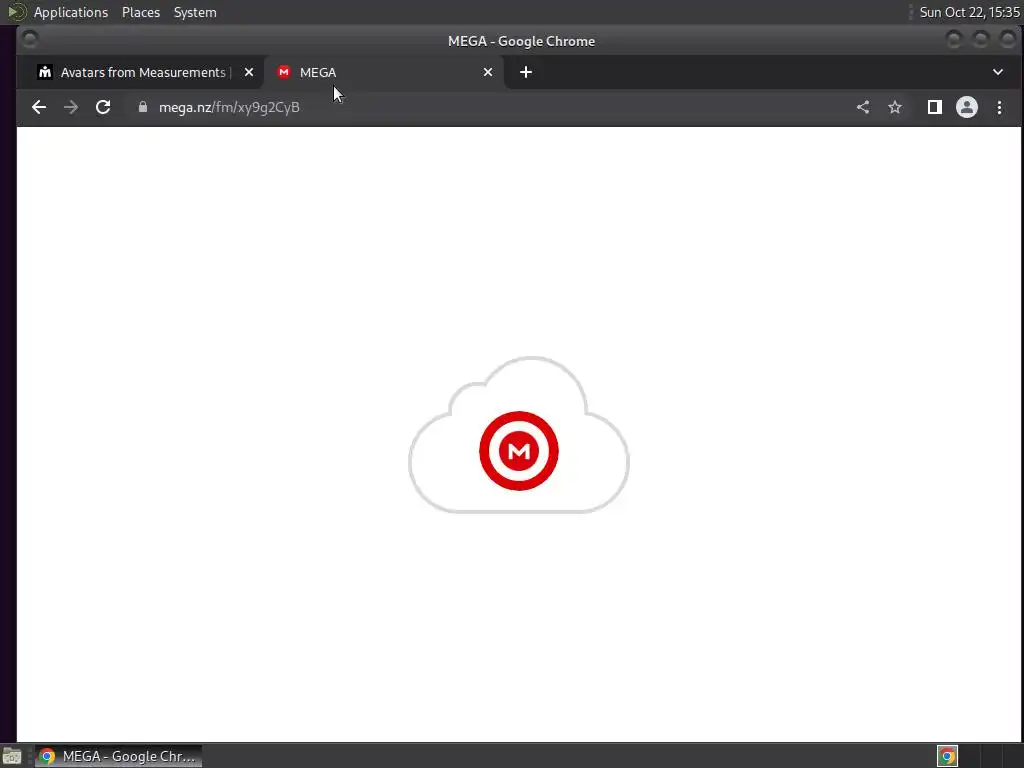Select the MEGA tab
Viewport: 1024px width, 768px height.
(x=384, y=72)
